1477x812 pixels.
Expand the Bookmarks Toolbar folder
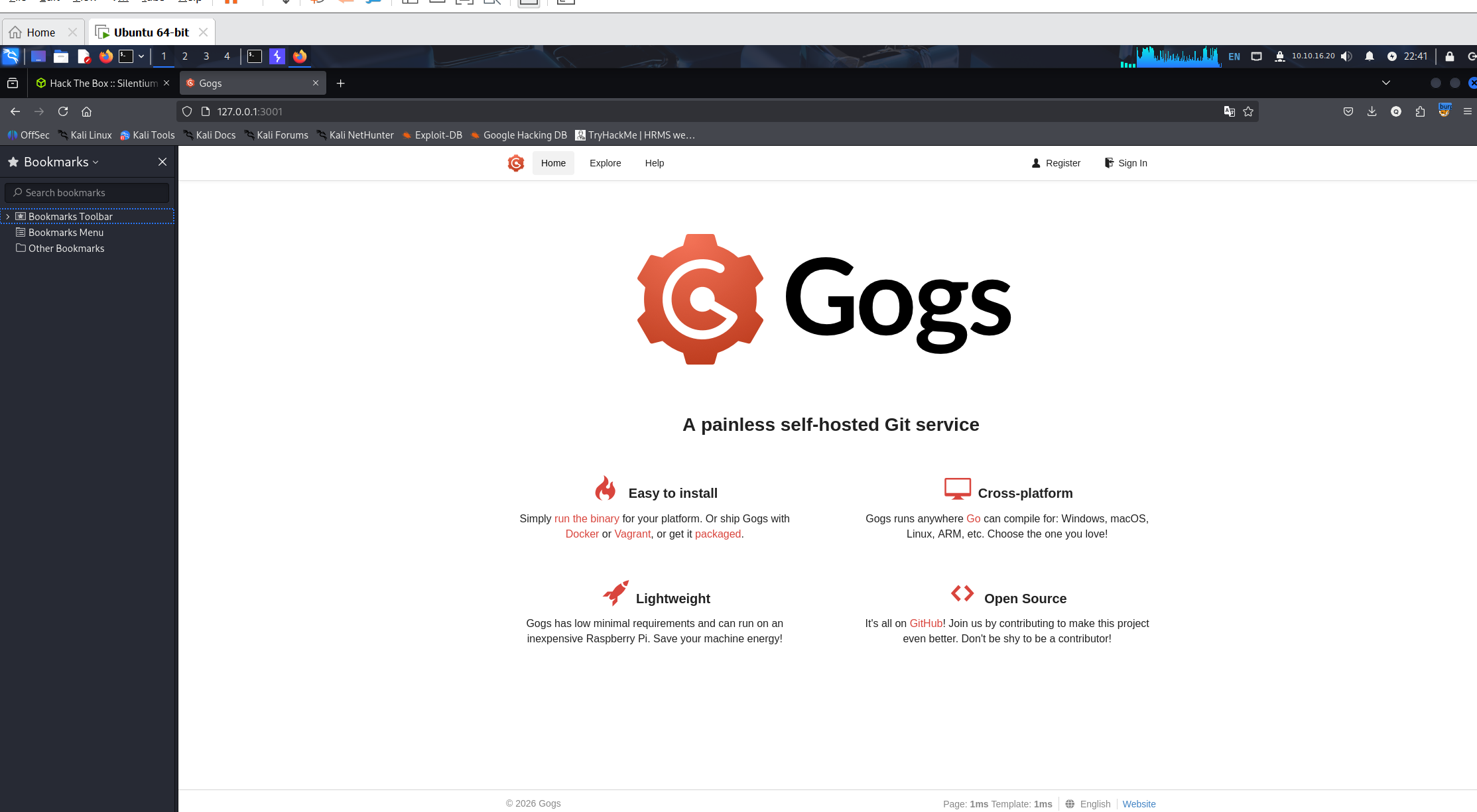[x=8, y=217]
